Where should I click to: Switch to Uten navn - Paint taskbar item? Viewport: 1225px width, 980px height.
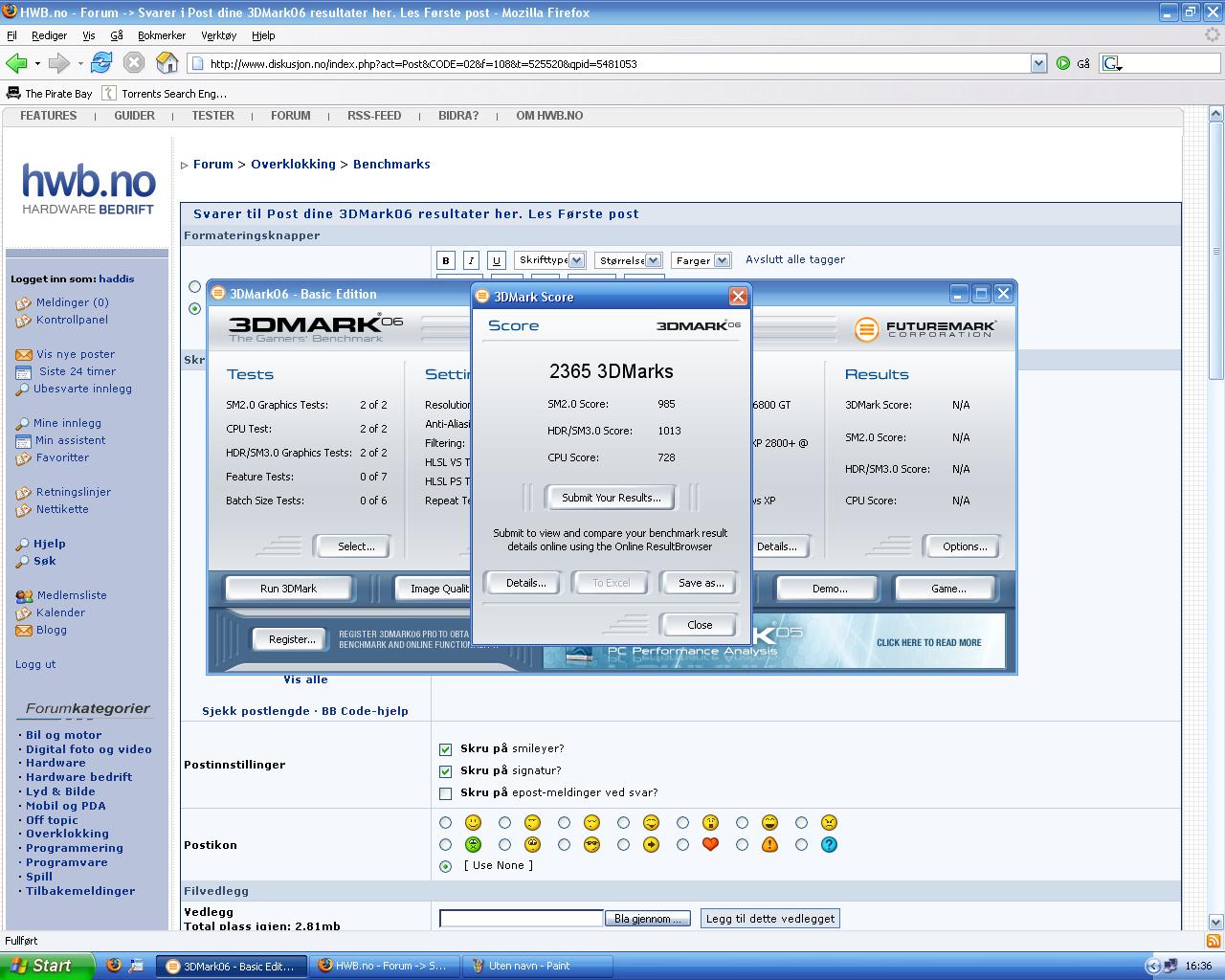point(538,966)
